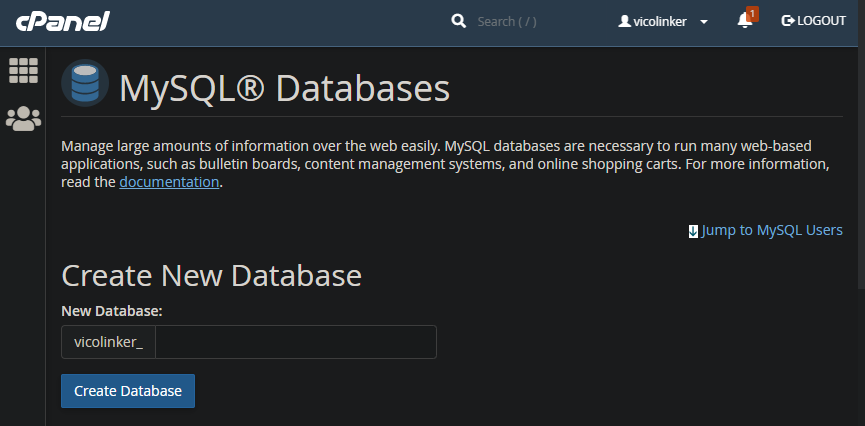
Task: Click the user avatar icon beside vicolinker
Action: pos(624,22)
